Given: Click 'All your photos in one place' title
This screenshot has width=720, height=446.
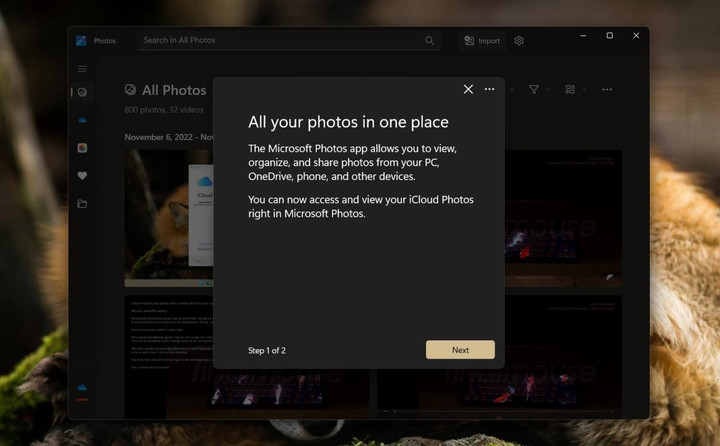Looking at the screenshot, I should [x=348, y=122].
